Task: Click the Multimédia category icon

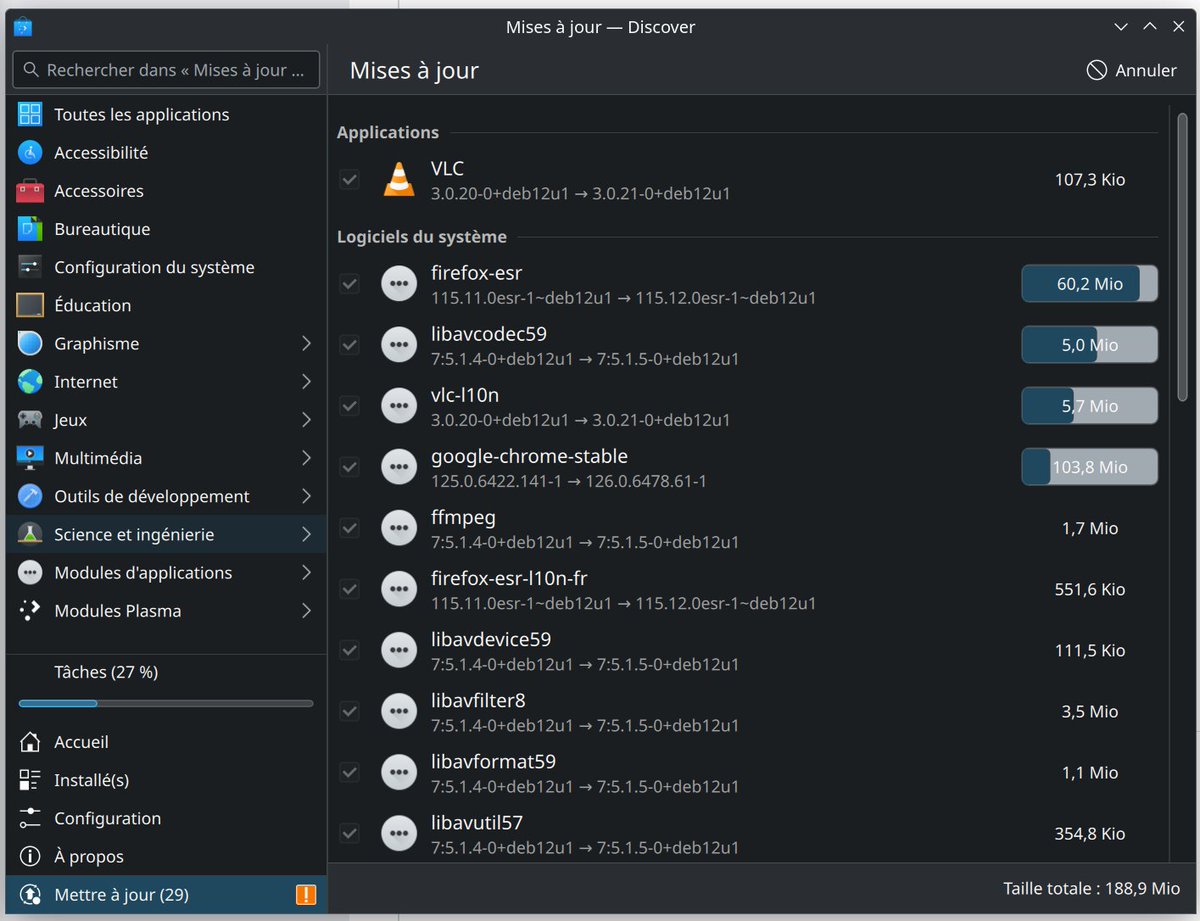Action: pyautogui.click(x=30, y=458)
